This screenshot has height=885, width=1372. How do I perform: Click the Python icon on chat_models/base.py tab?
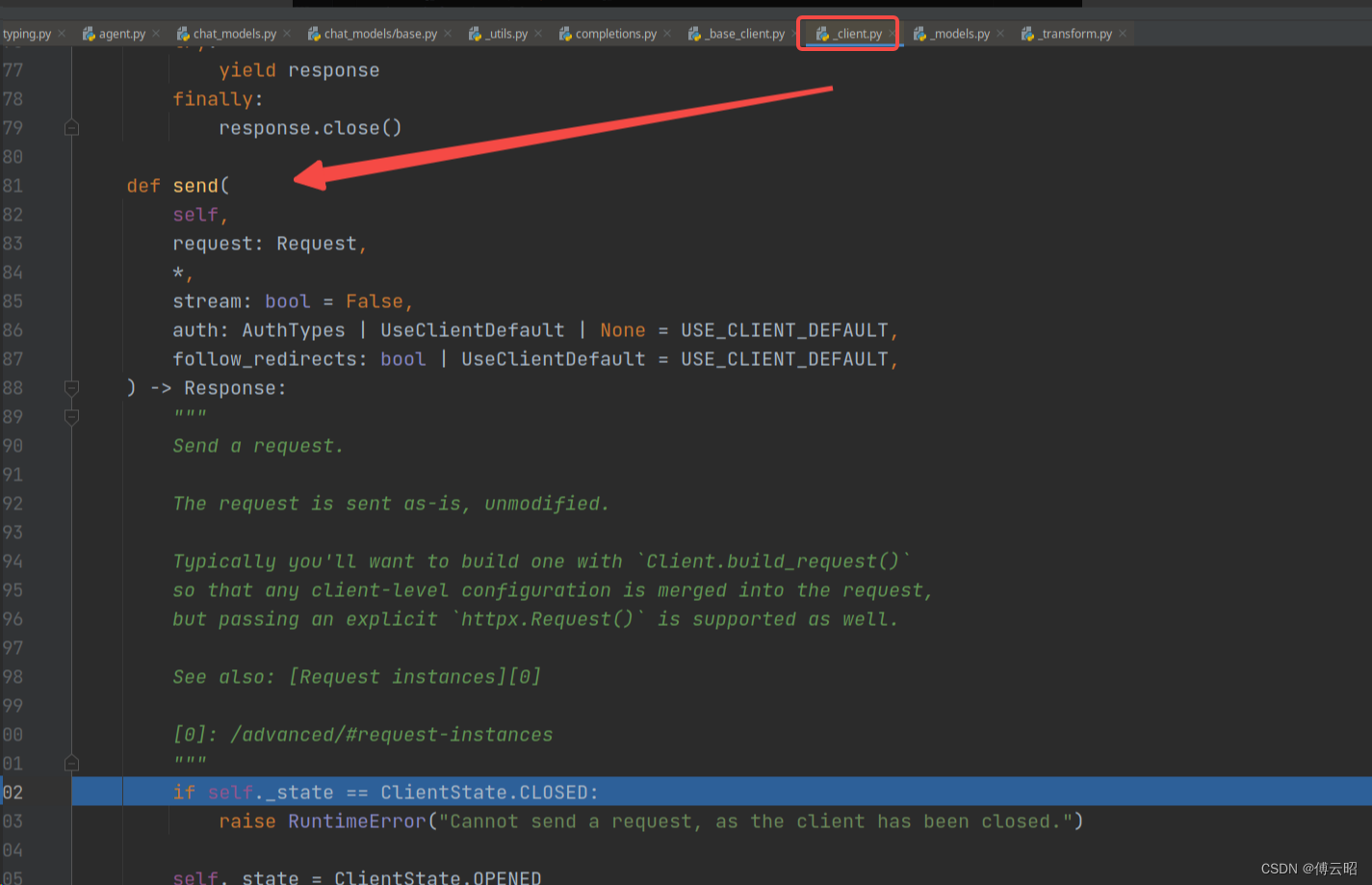[x=314, y=34]
